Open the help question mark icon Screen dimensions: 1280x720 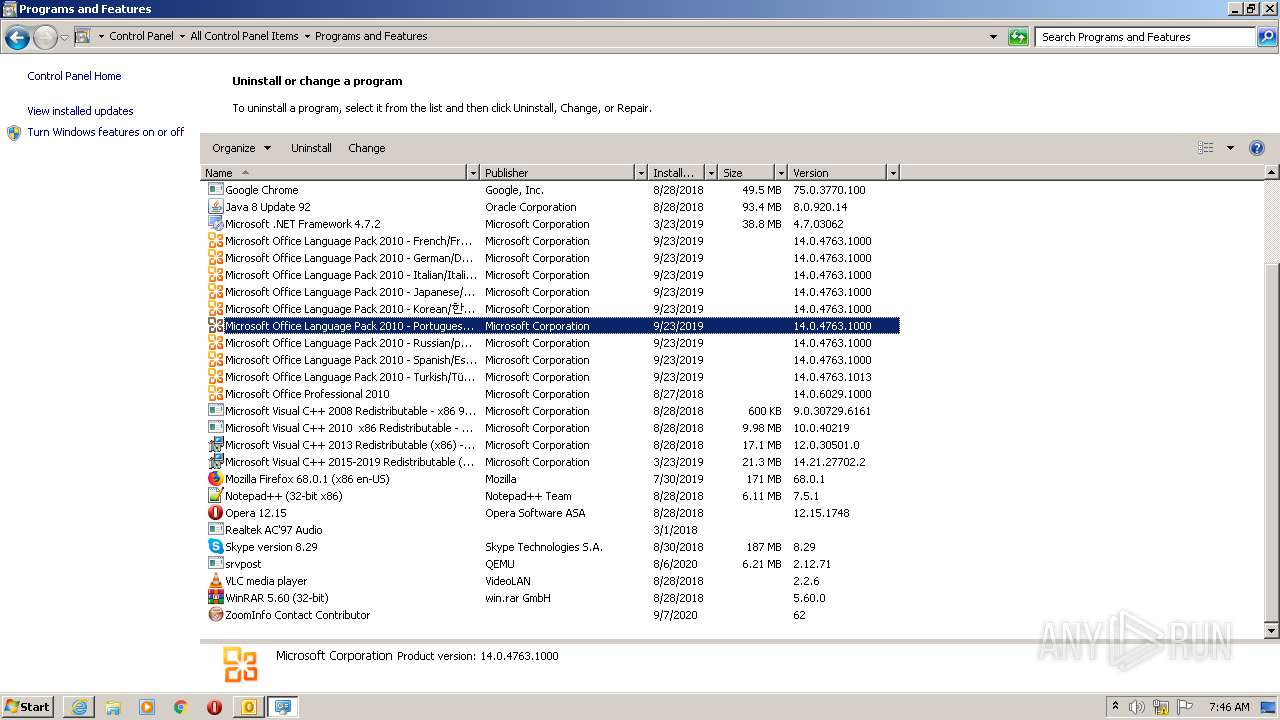point(1257,148)
